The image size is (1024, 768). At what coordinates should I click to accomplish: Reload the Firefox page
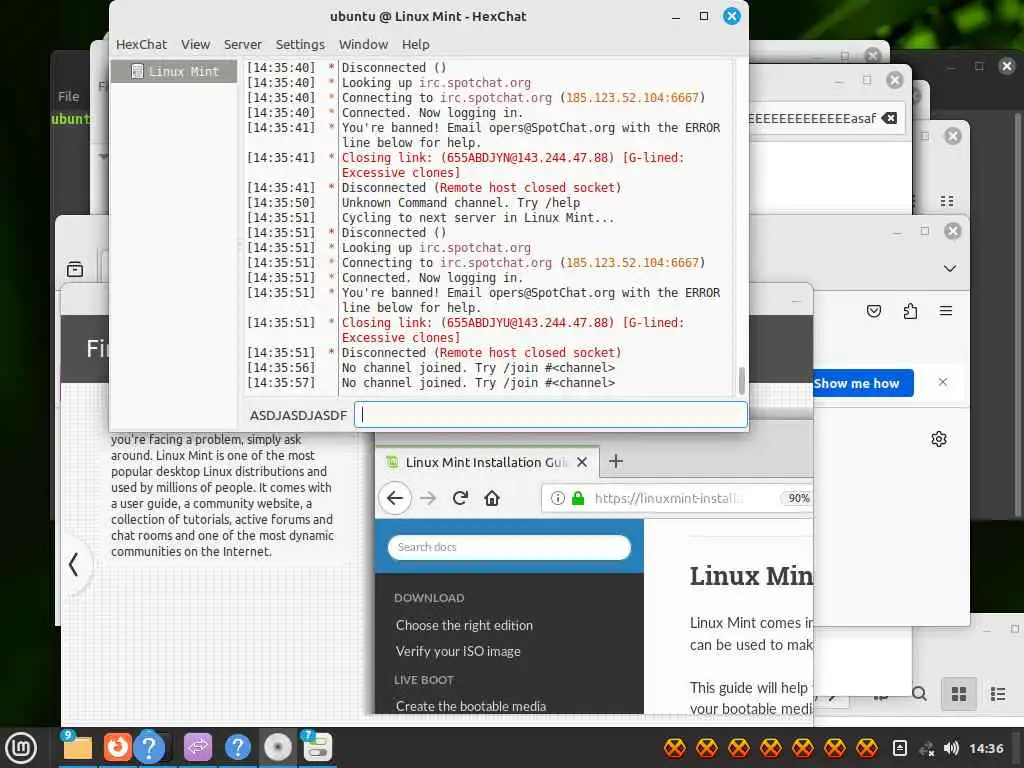tap(460, 498)
